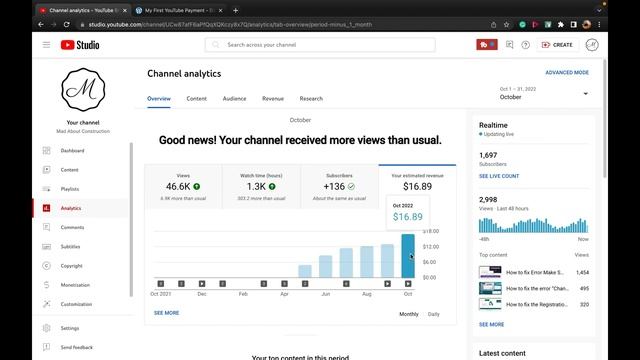Click the channel profile picture with M
This screenshot has height=360, width=640.
pos(83,90)
